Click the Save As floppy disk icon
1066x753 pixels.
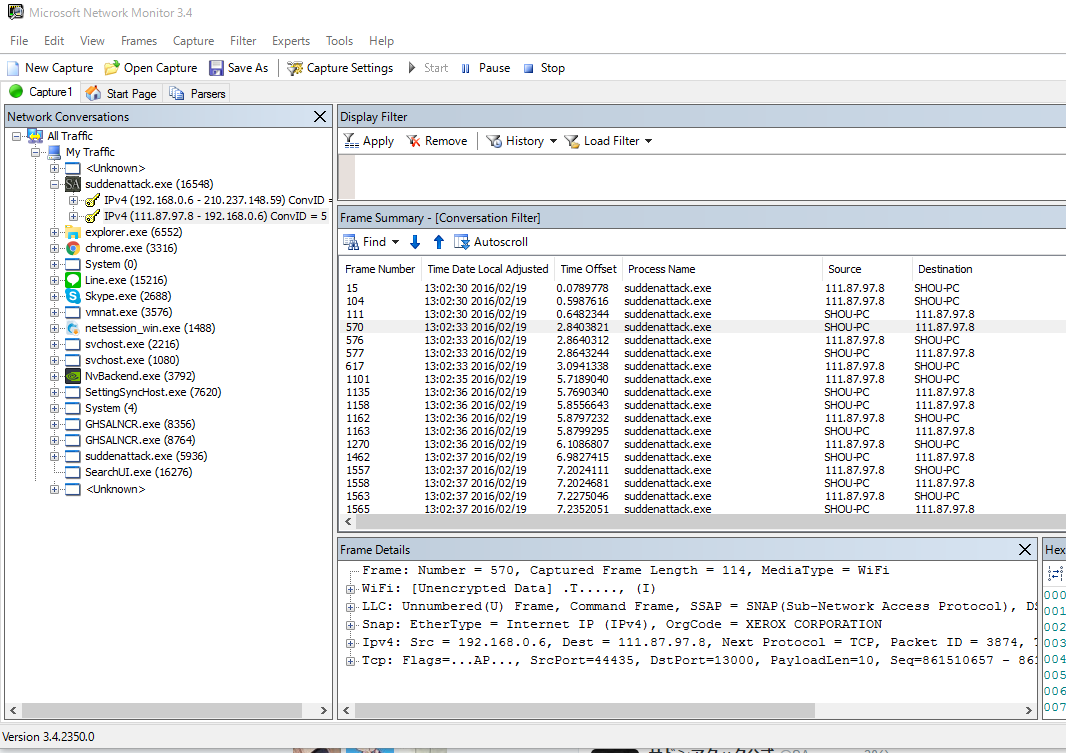tap(216, 68)
